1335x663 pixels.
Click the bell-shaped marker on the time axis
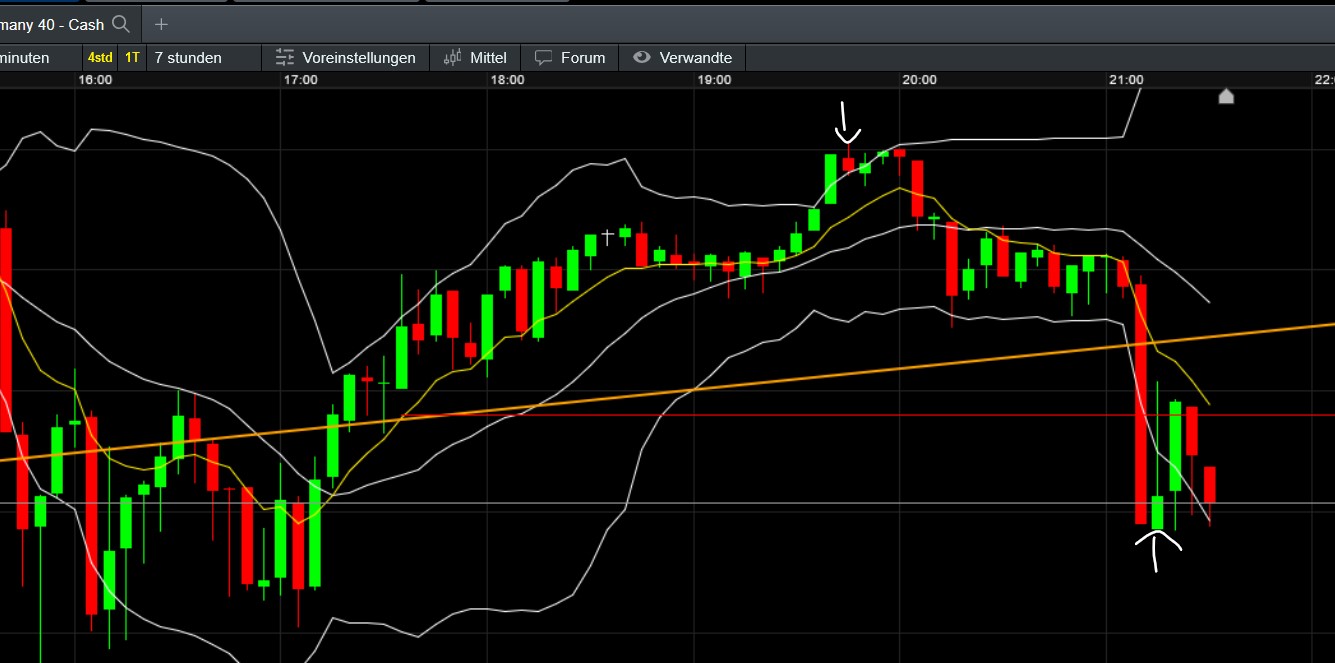click(x=1226, y=96)
